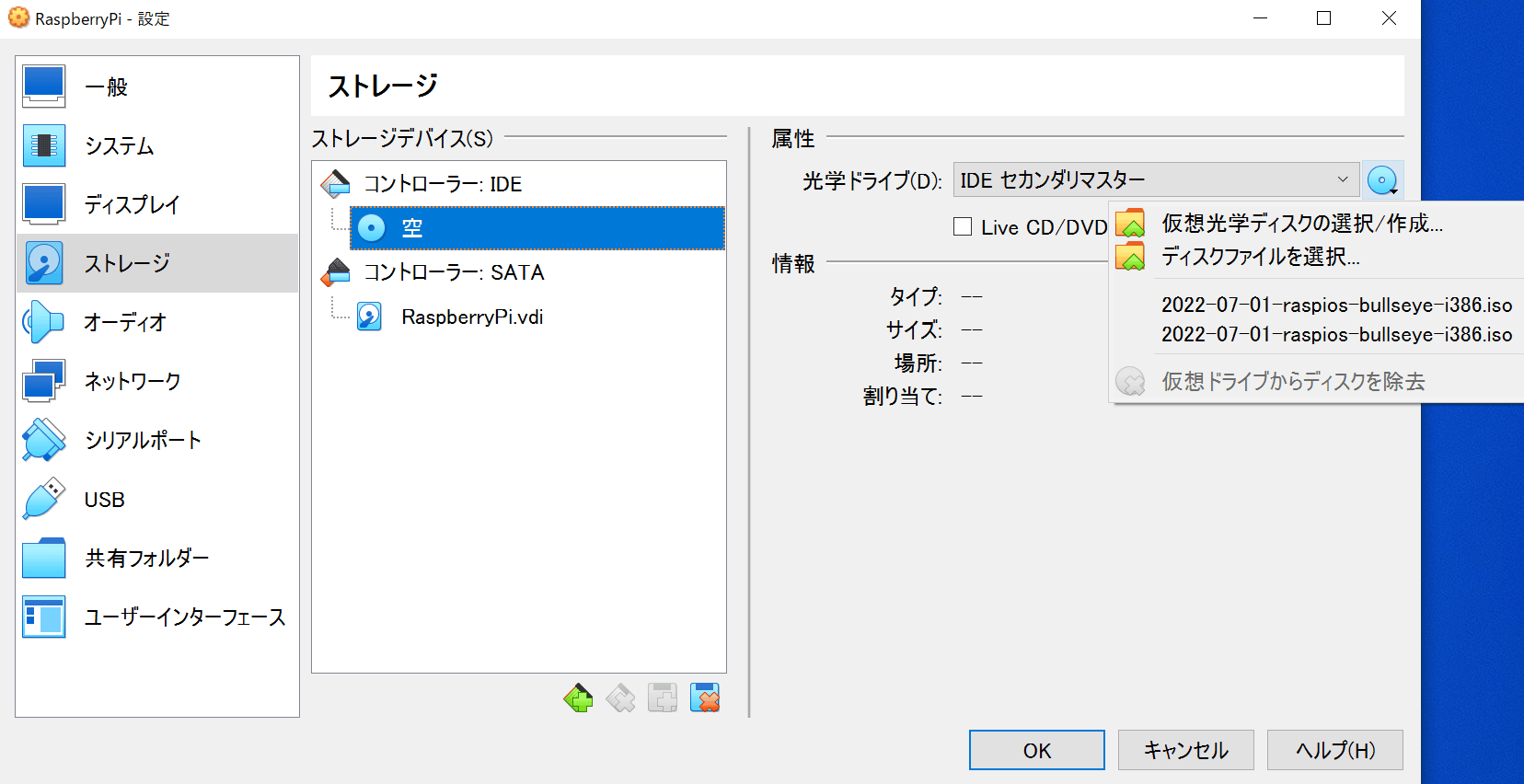Select ストレージ in the settings sidebar
This screenshot has height=784, width=1524.
(157, 263)
